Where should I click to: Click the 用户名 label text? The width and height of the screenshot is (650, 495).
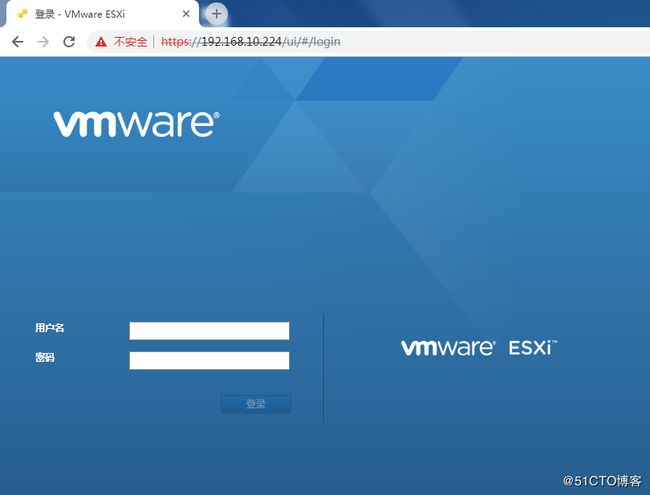(x=50, y=328)
